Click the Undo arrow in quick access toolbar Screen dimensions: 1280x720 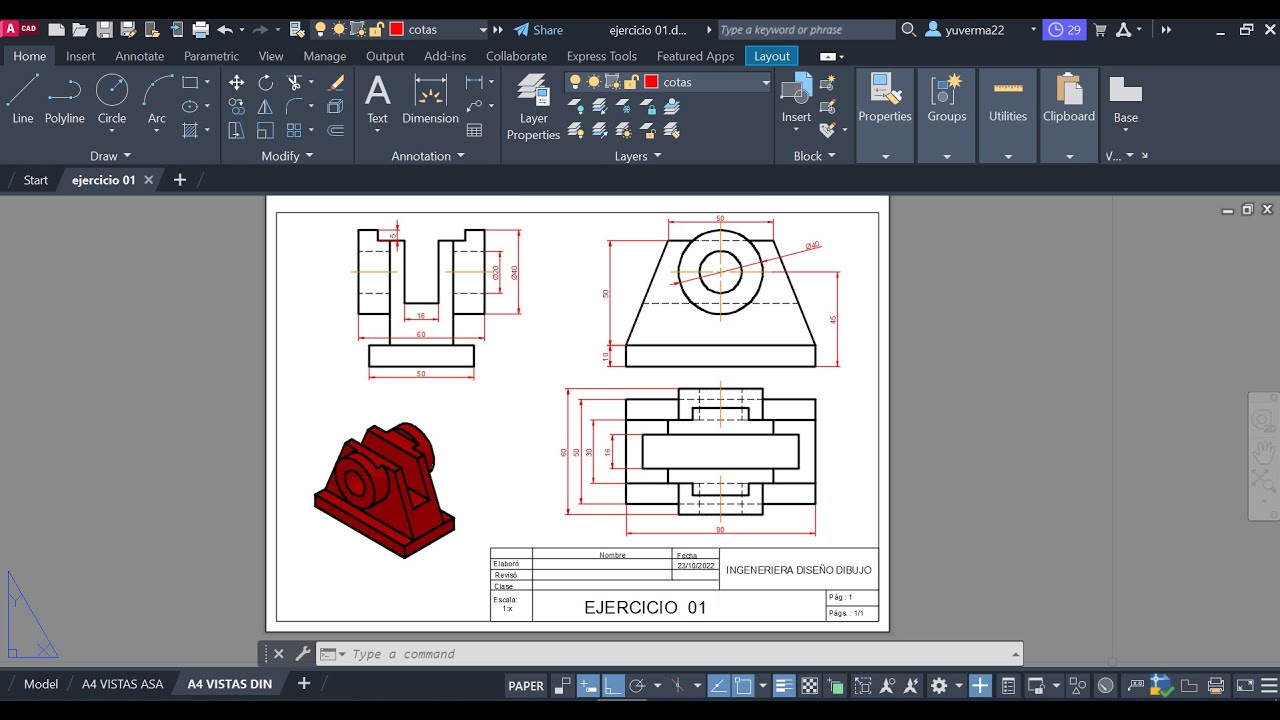tap(225, 30)
